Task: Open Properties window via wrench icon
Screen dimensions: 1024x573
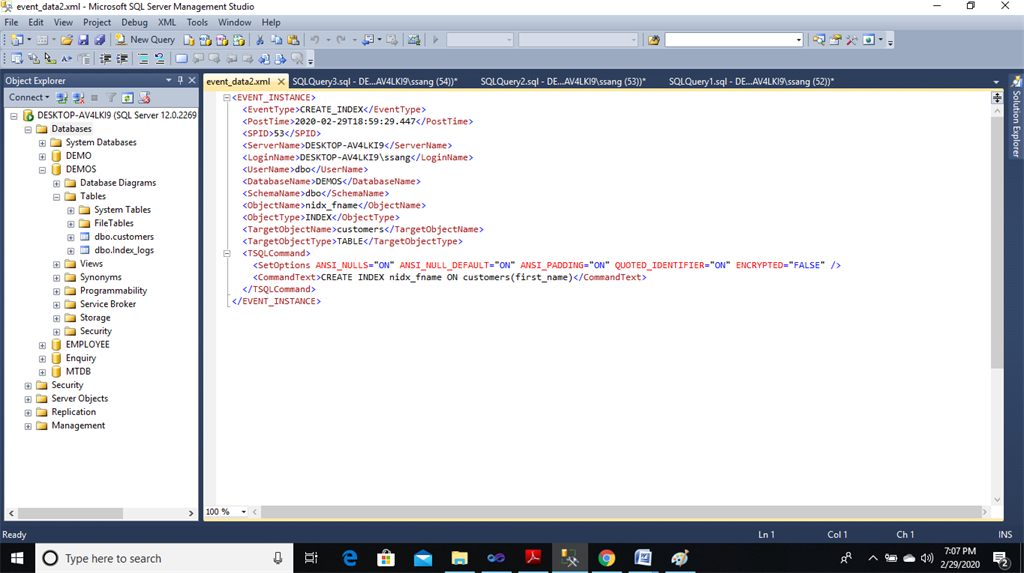Action: click(x=852, y=40)
